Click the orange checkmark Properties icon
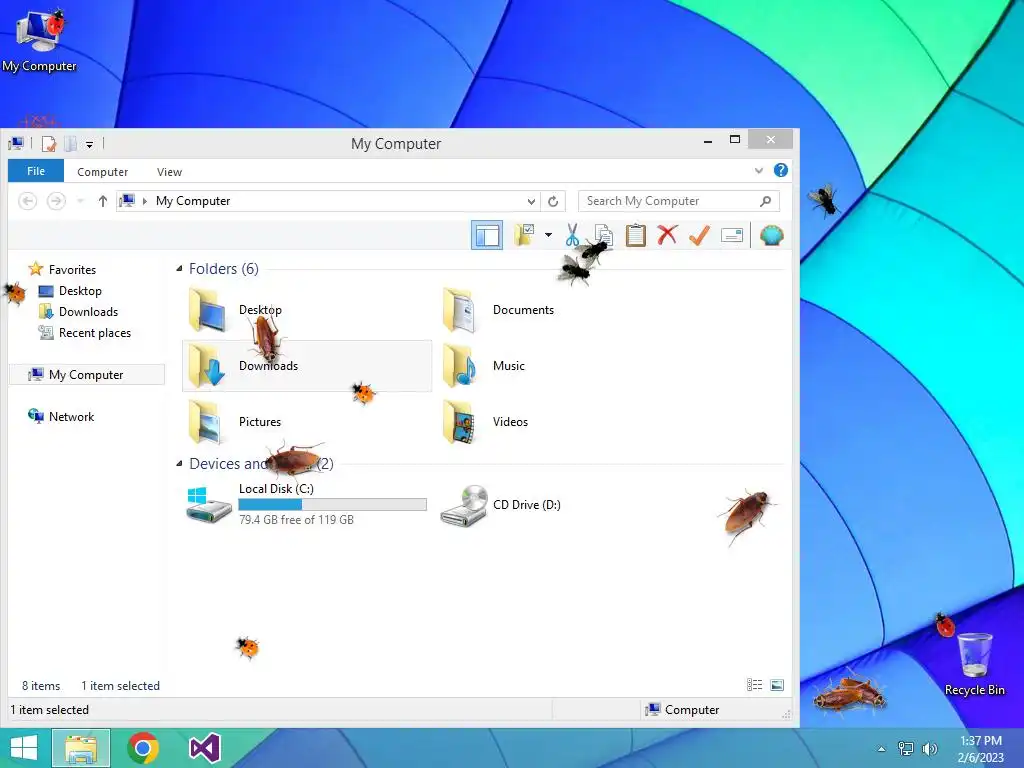Image resolution: width=1024 pixels, height=768 pixels. [699, 235]
